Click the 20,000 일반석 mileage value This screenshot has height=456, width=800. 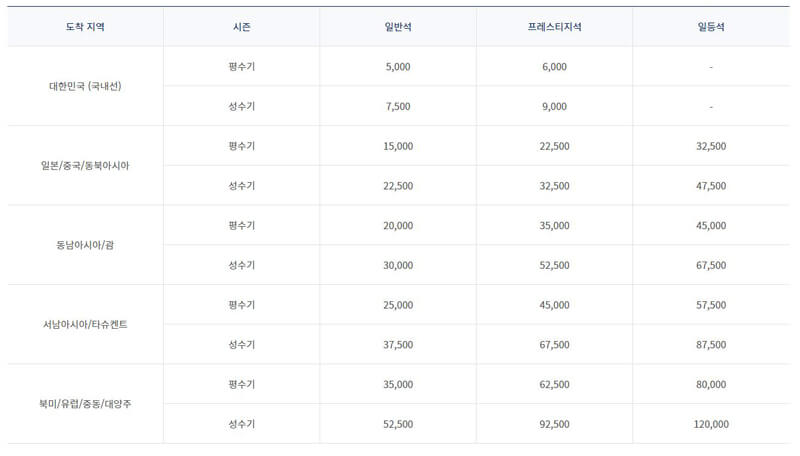[x=398, y=226]
